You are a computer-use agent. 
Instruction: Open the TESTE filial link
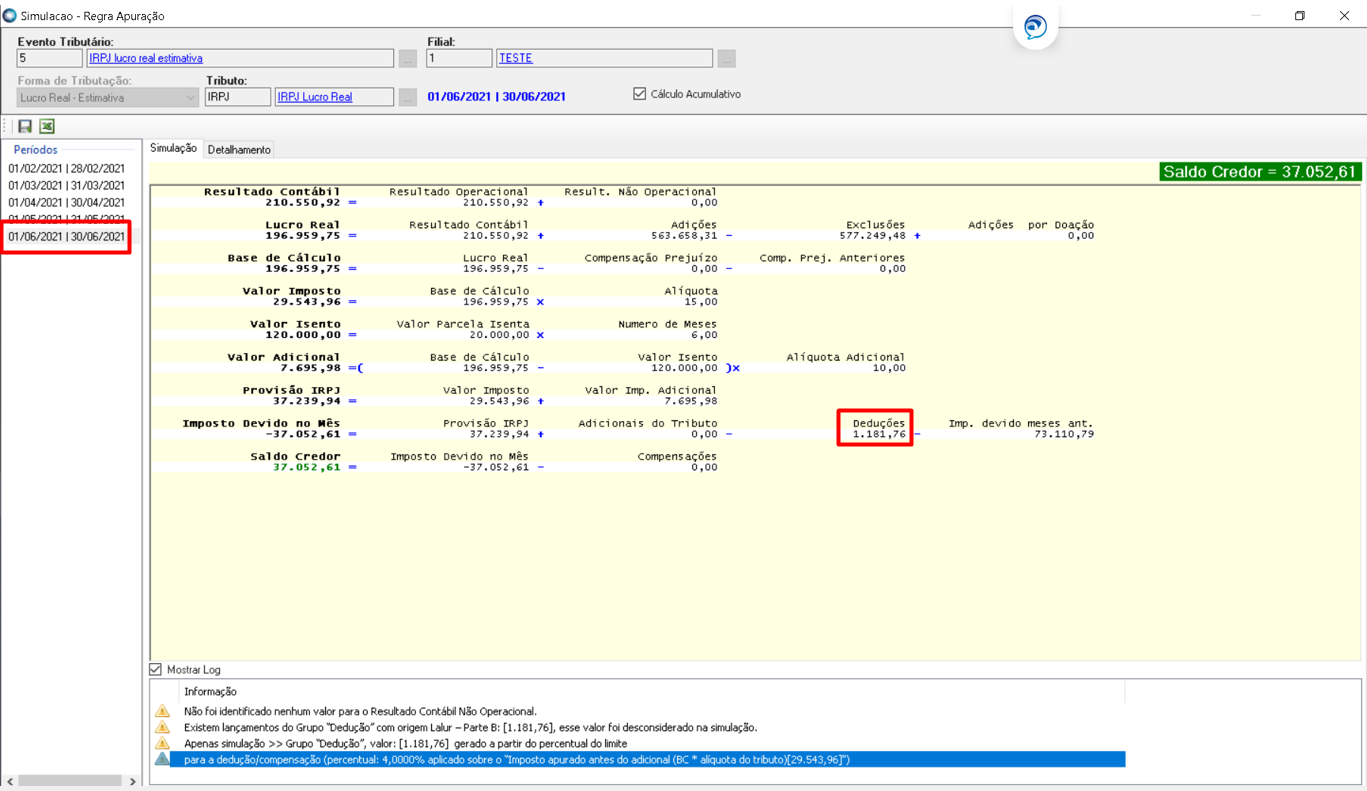click(x=516, y=58)
